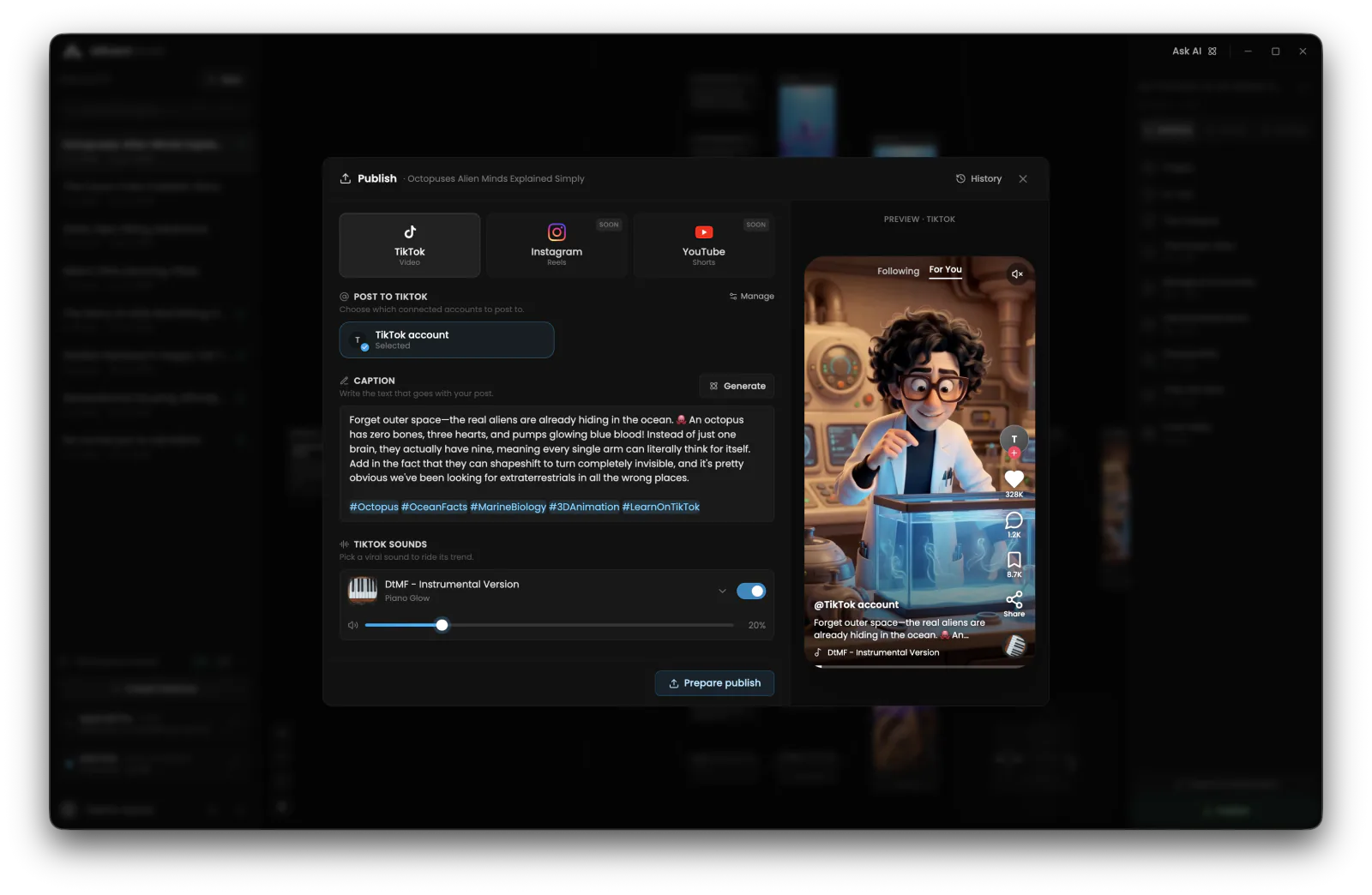Click the heart like icon in preview

[x=1014, y=479]
